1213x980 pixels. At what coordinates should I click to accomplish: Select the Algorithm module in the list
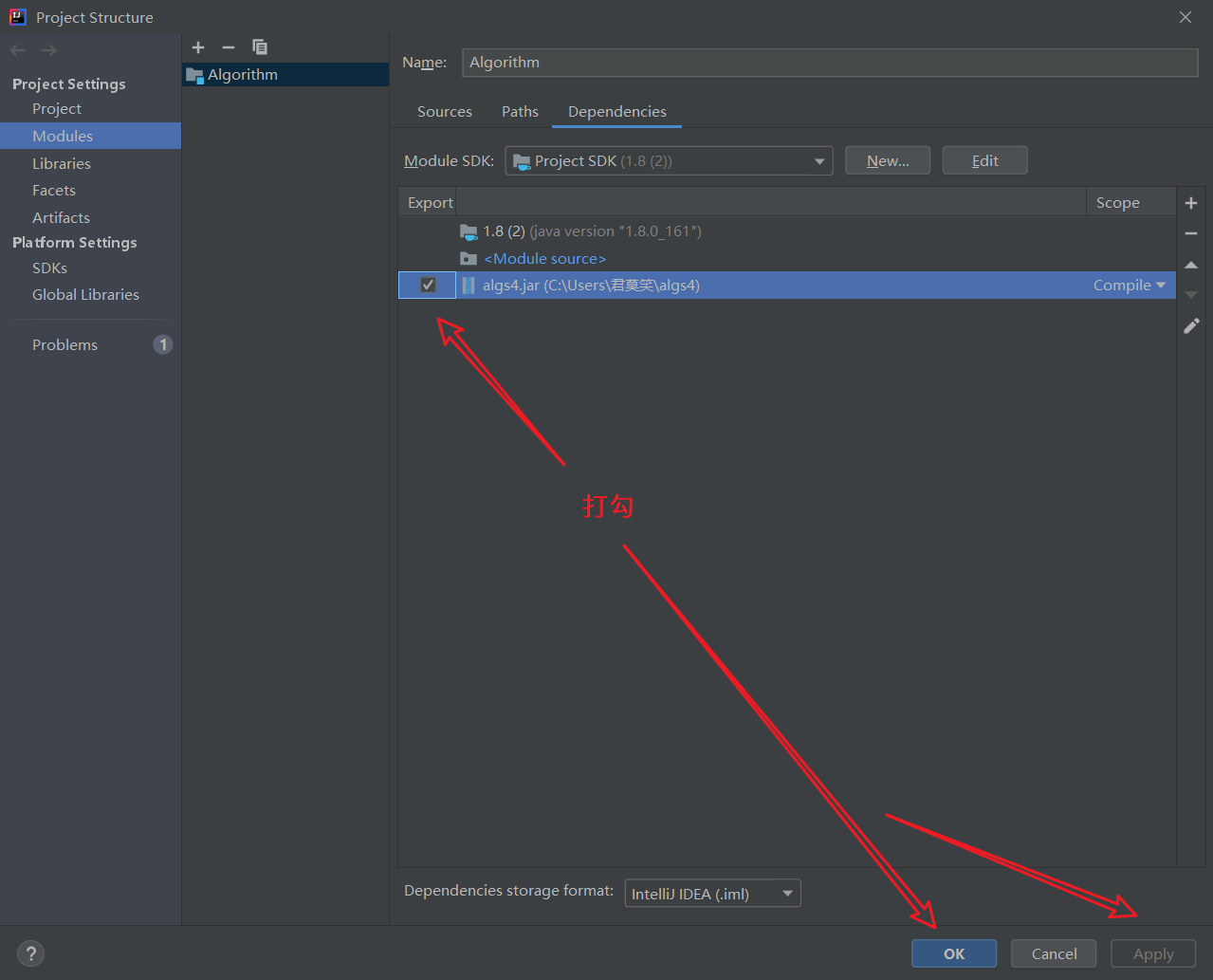tap(285, 75)
